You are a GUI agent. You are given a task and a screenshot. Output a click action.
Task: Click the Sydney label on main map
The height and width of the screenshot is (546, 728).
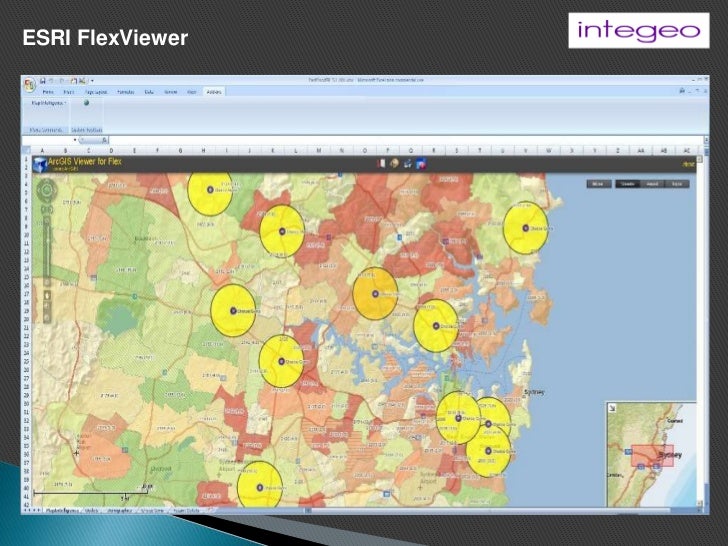click(x=534, y=392)
